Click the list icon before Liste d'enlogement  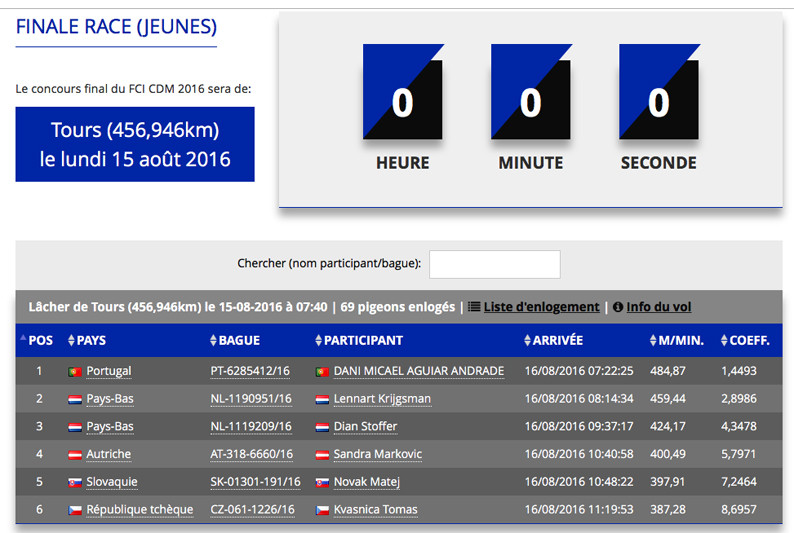[474, 307]
